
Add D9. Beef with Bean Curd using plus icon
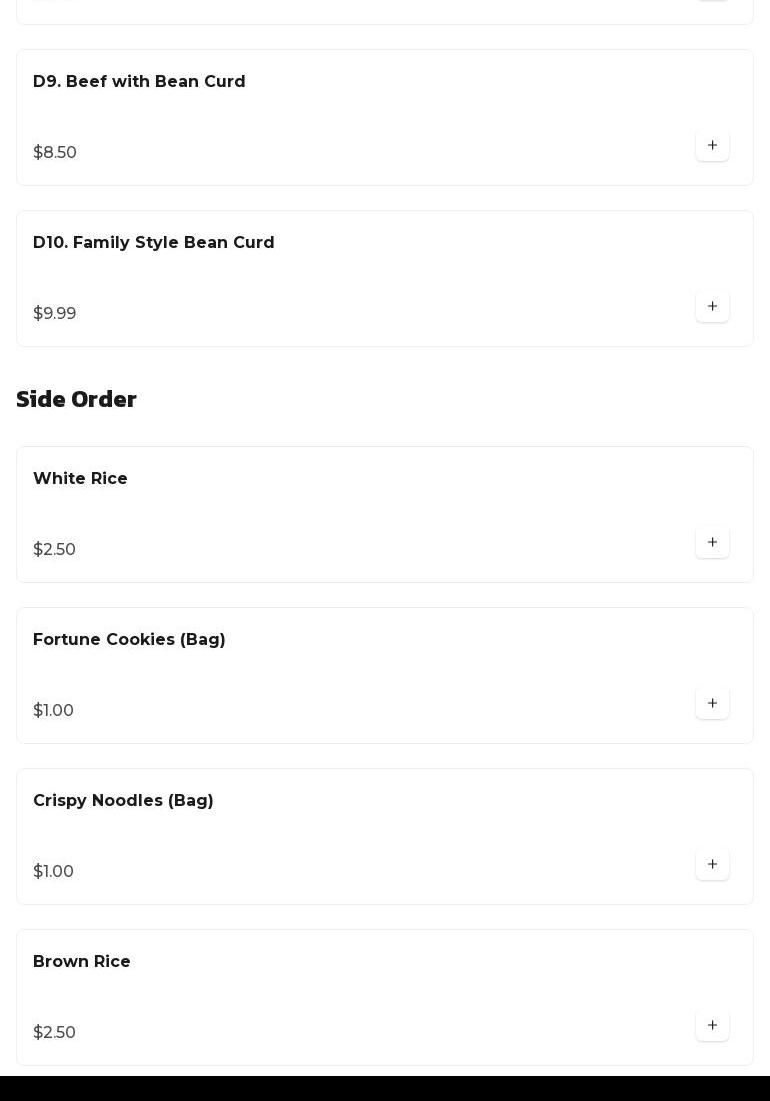[712, 146]
